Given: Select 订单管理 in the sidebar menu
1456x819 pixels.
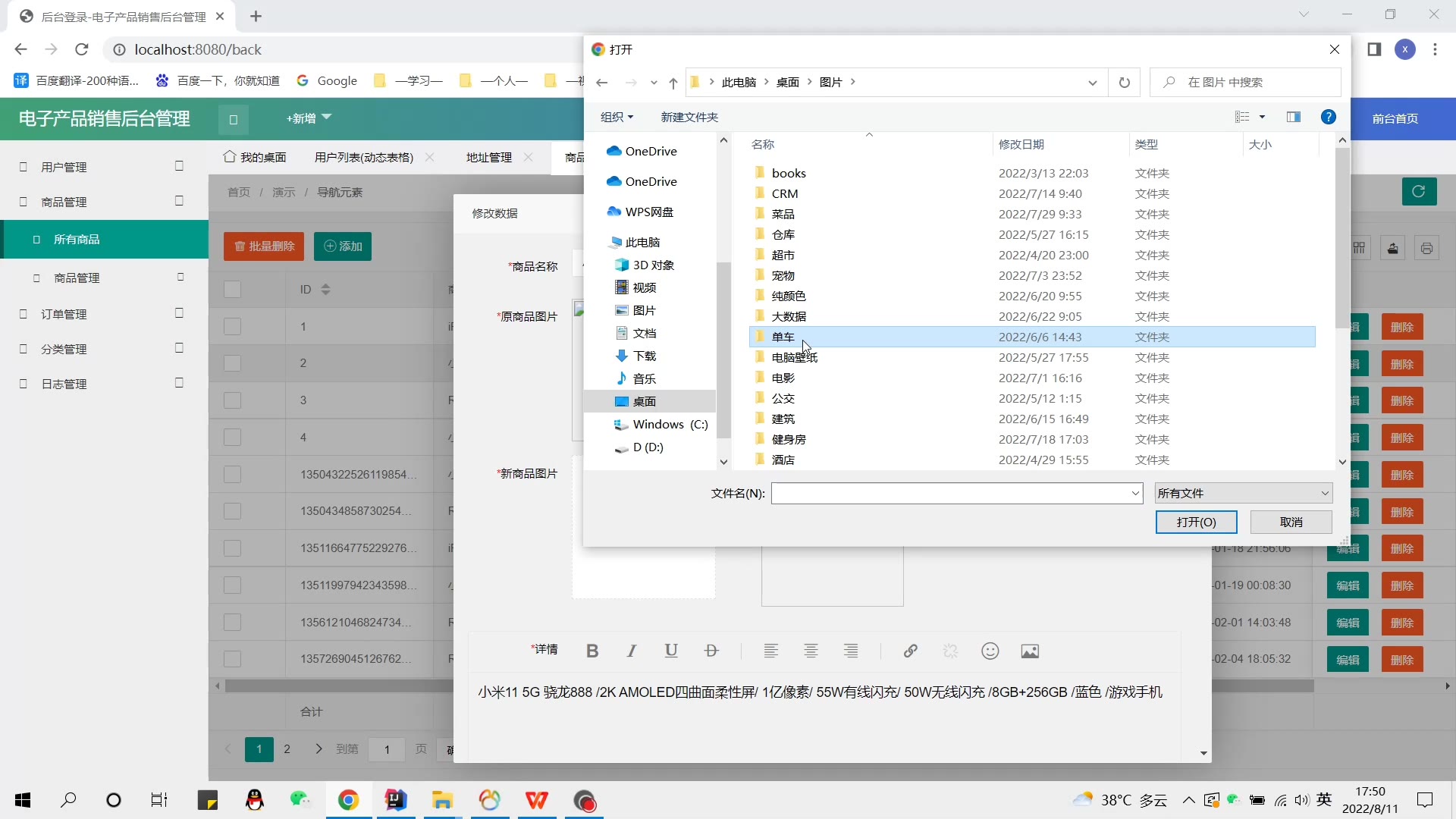Looking at the screenshot, I should click(64, 314).
